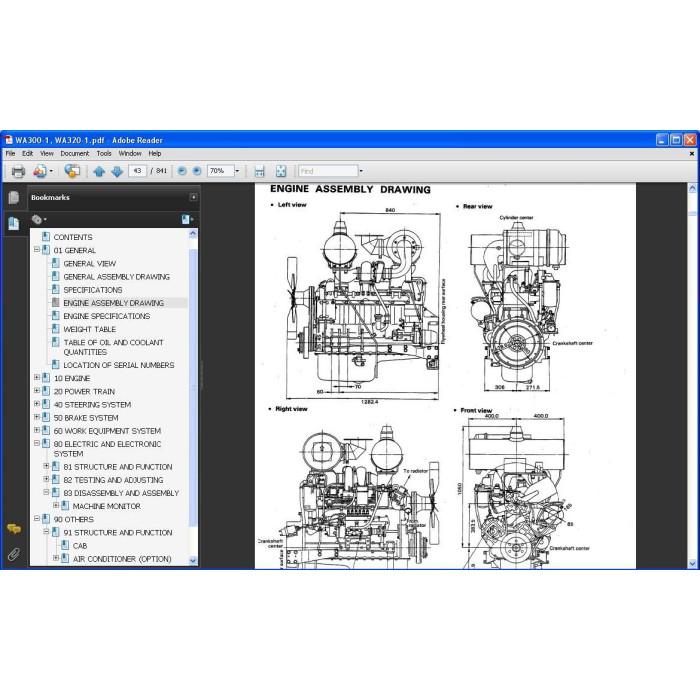Close the document with the menu bar X
Image resolution: width=700 pixels, height=700 pixels.
click(692, 154)
